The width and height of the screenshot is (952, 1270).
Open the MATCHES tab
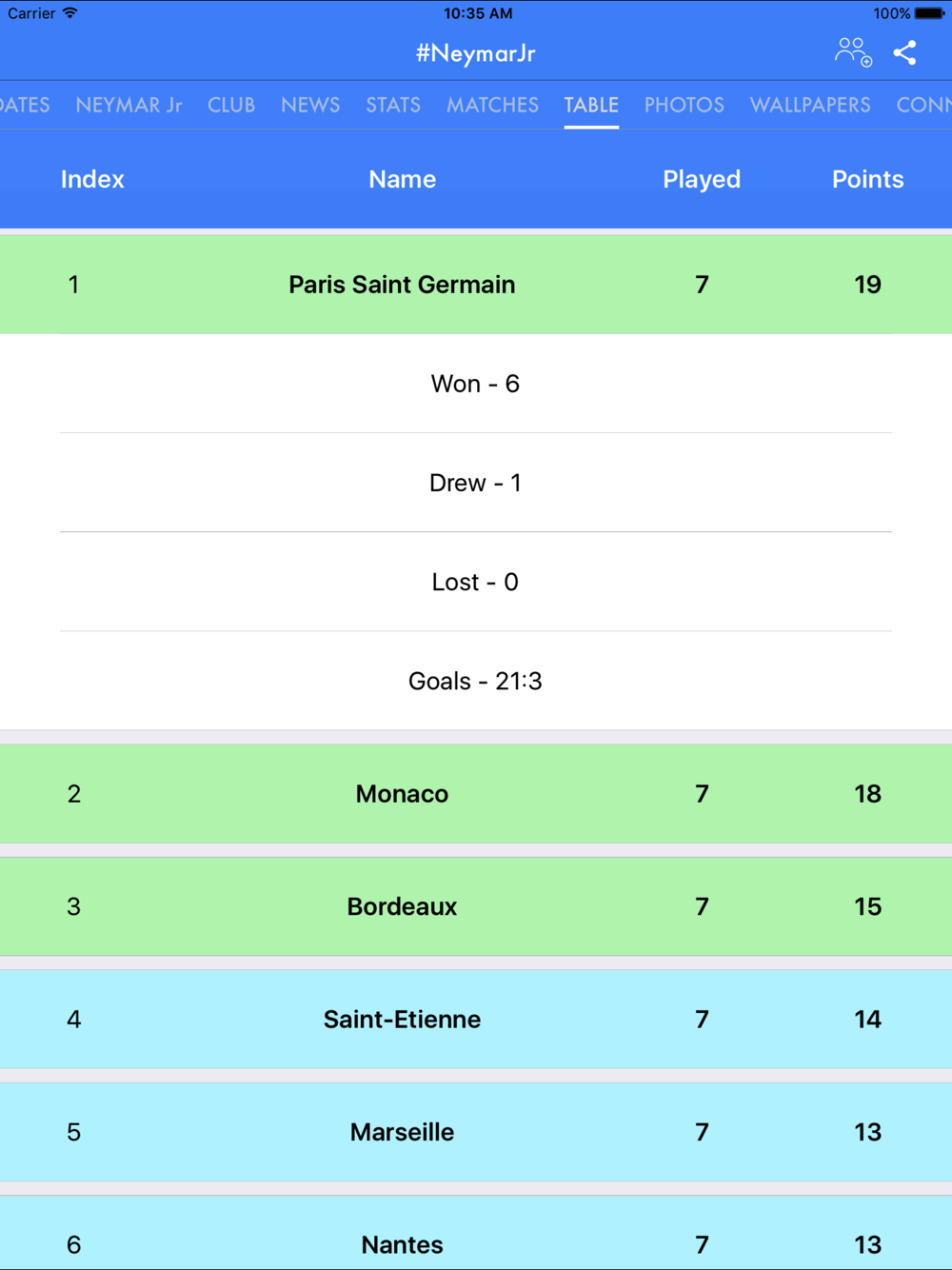click(x=492, y=105)
